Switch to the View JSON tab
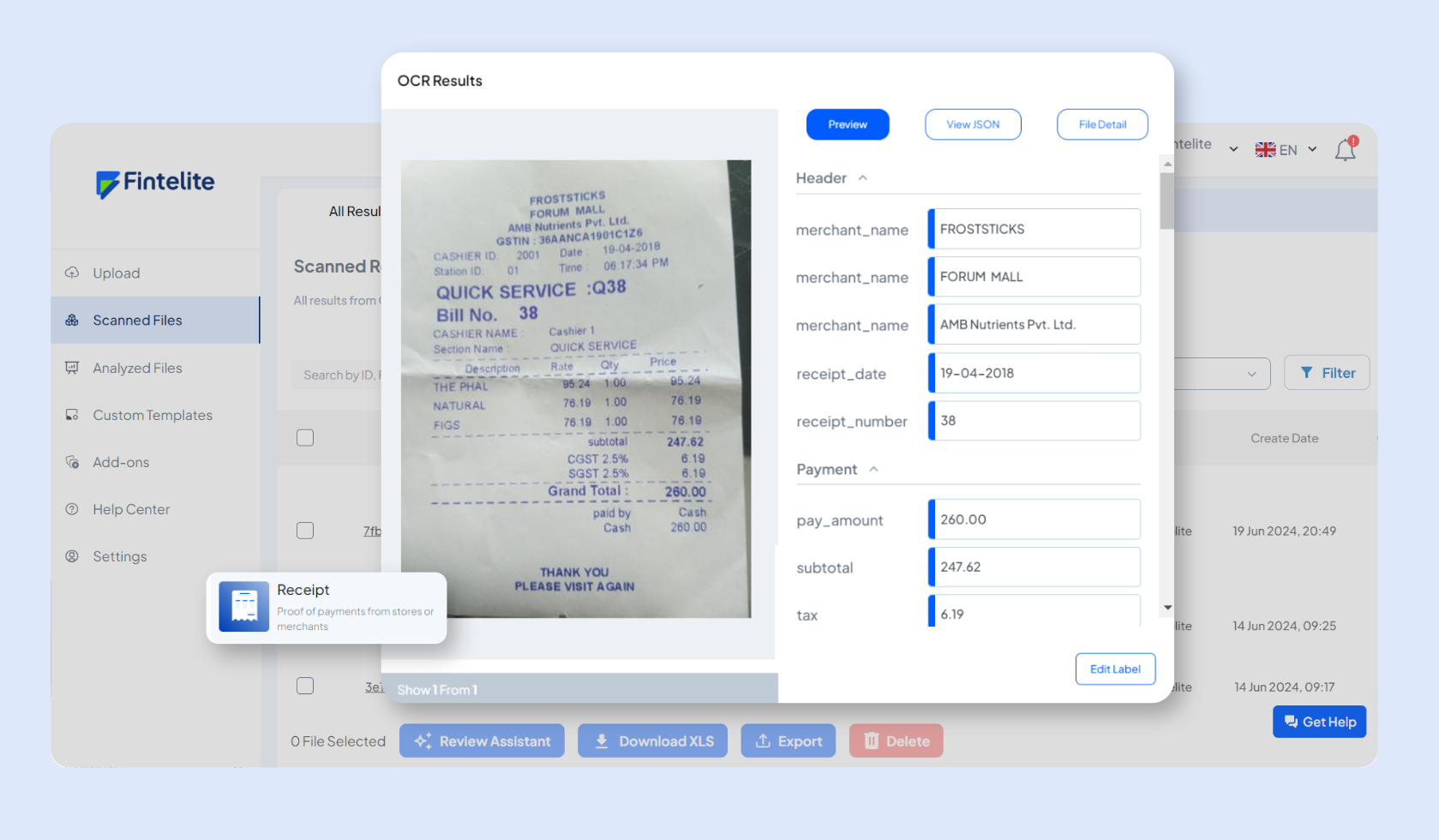1439x840 pixels. tap(973, 124)
